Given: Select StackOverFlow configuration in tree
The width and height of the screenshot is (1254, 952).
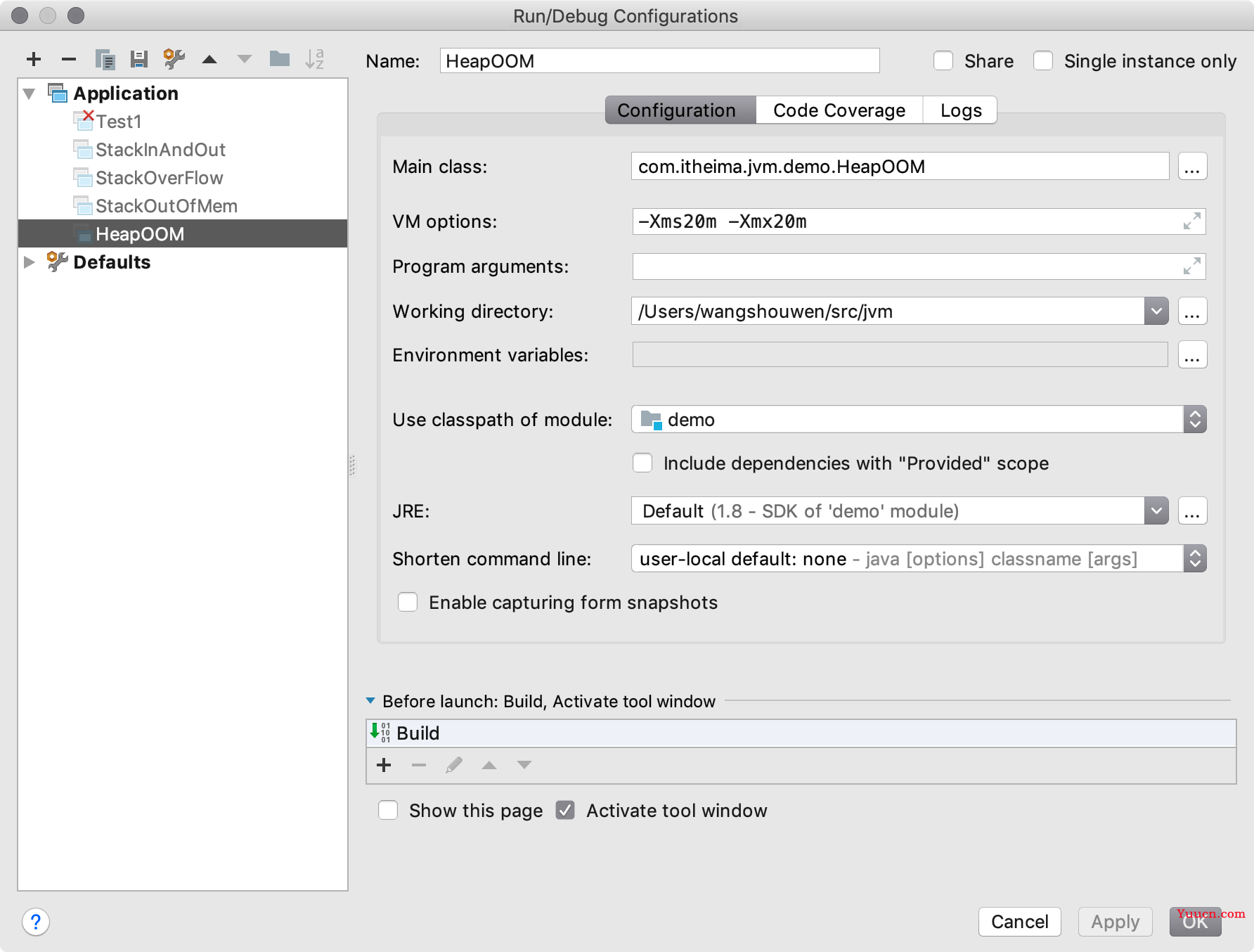Looking at the screenshot, I should pyautogui.click(x=159, y=178).
